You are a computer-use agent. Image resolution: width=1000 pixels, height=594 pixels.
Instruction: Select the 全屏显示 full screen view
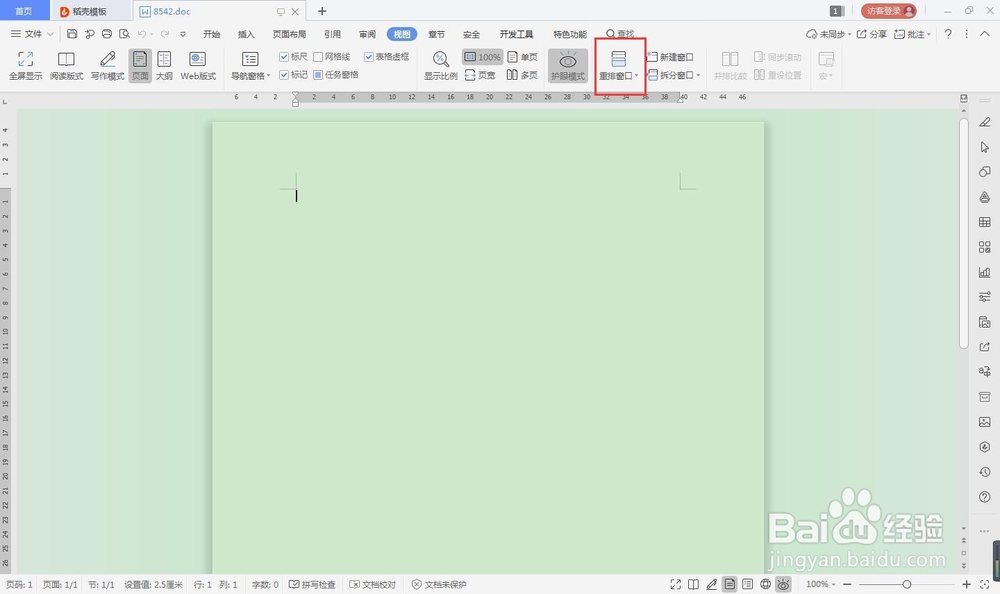click(x=24, y=65)
